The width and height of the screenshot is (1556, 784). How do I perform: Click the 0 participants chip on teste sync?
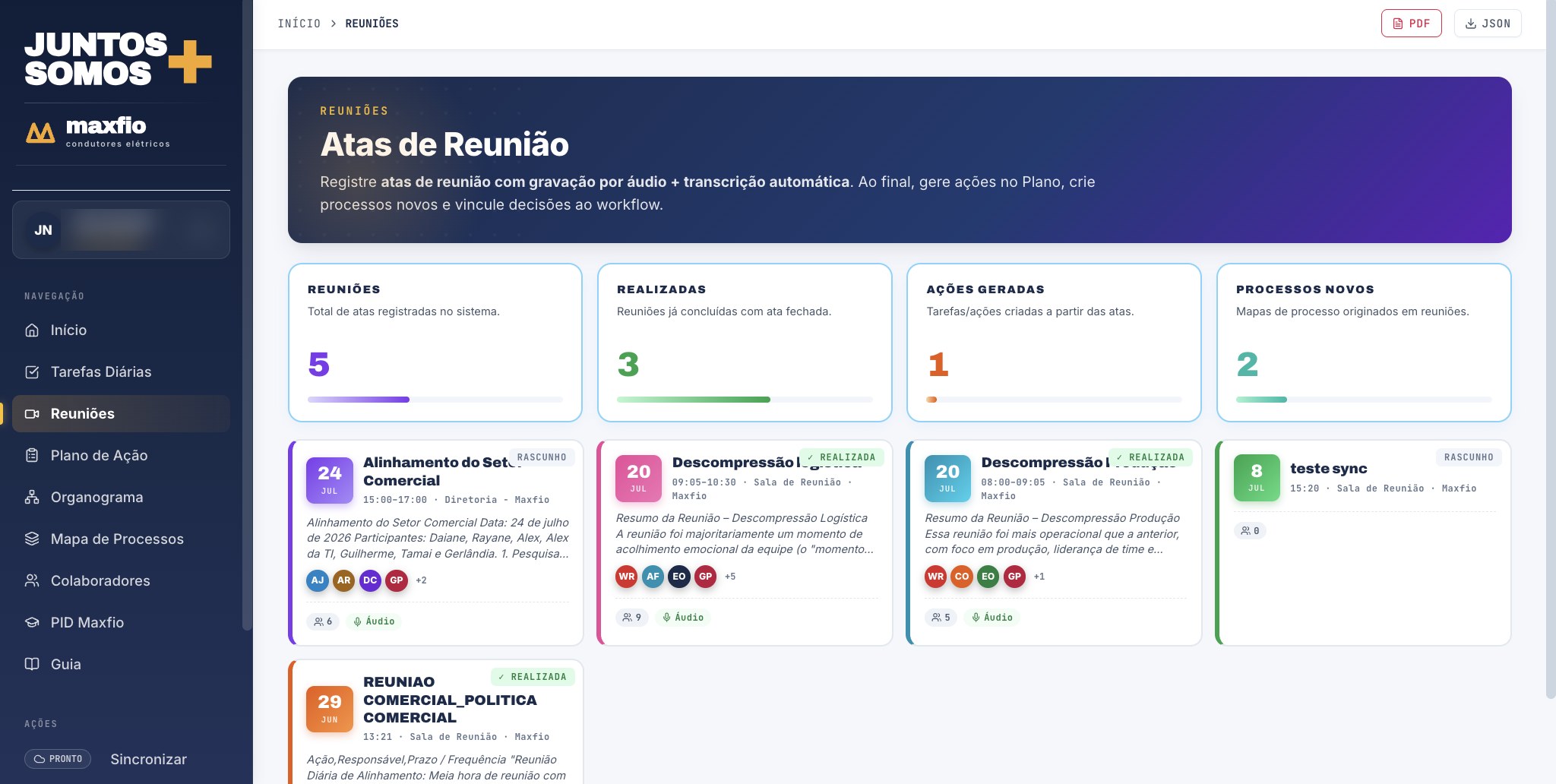(x=1250, y=531)
